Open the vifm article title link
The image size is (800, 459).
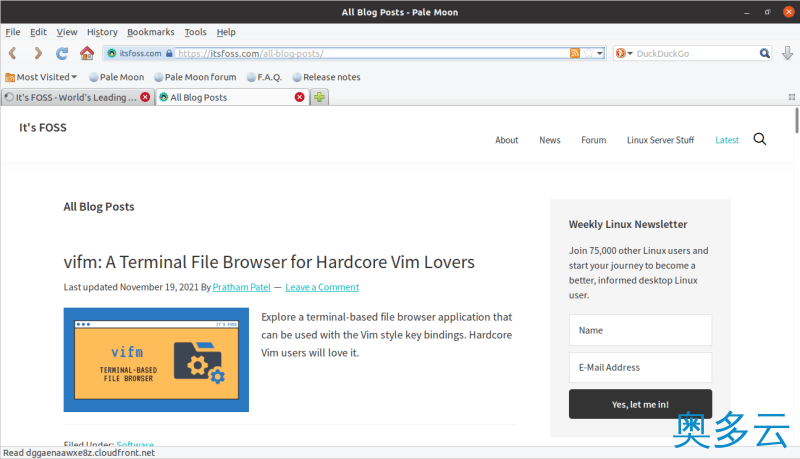269,262
